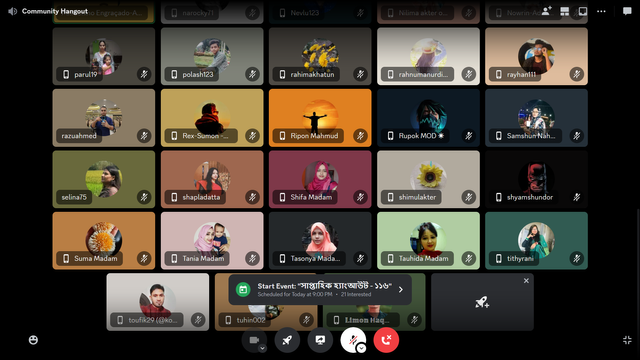640x360 pixels.
Task: Start an activity with the rocket button
Action: click(x=287, y=340)
